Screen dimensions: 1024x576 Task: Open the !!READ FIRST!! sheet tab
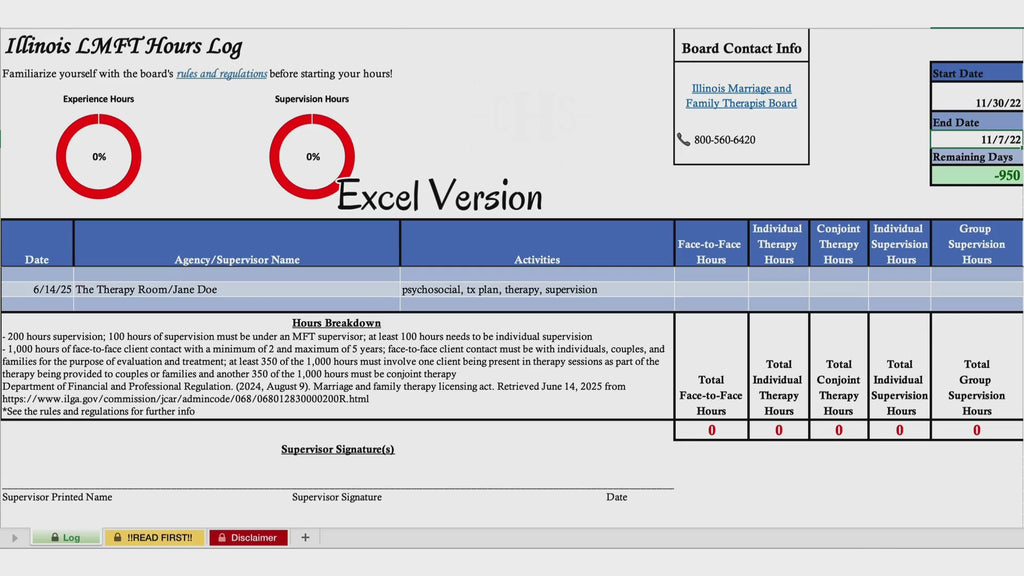point(154,537)
